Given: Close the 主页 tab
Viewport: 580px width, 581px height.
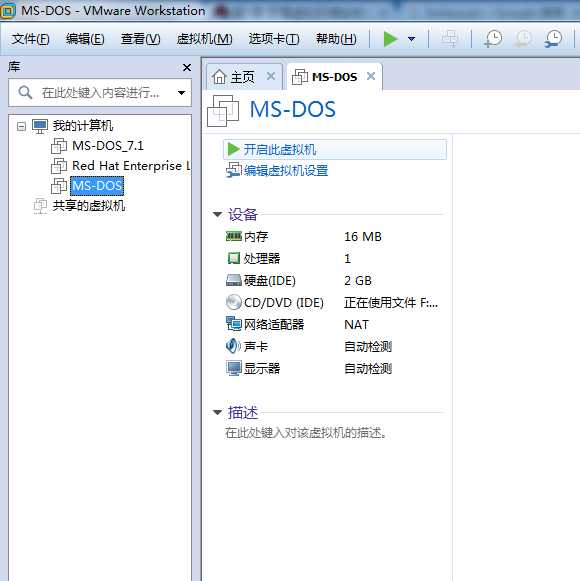Looking at the screenshot, I should [271, 76].
